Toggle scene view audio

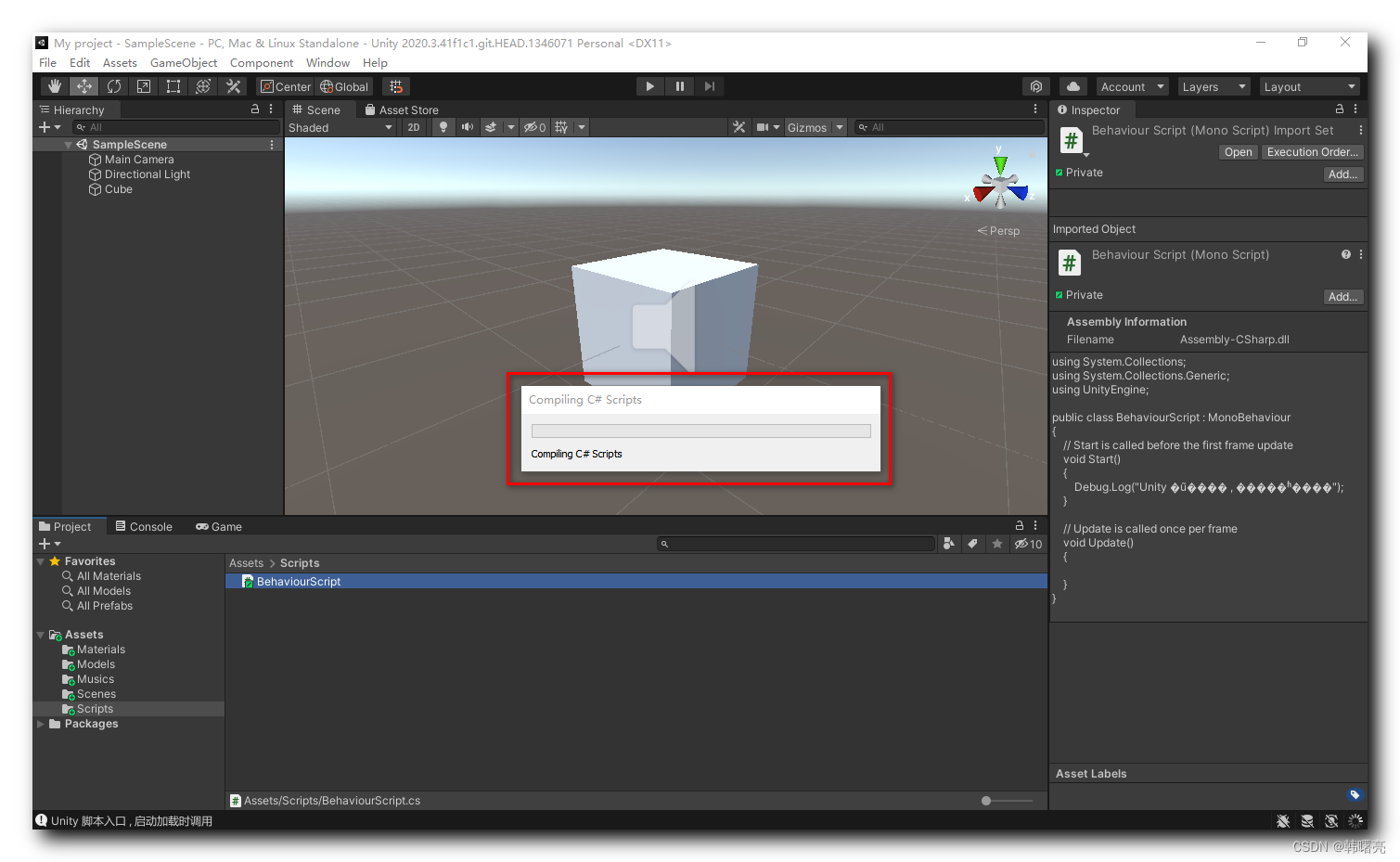466,127
